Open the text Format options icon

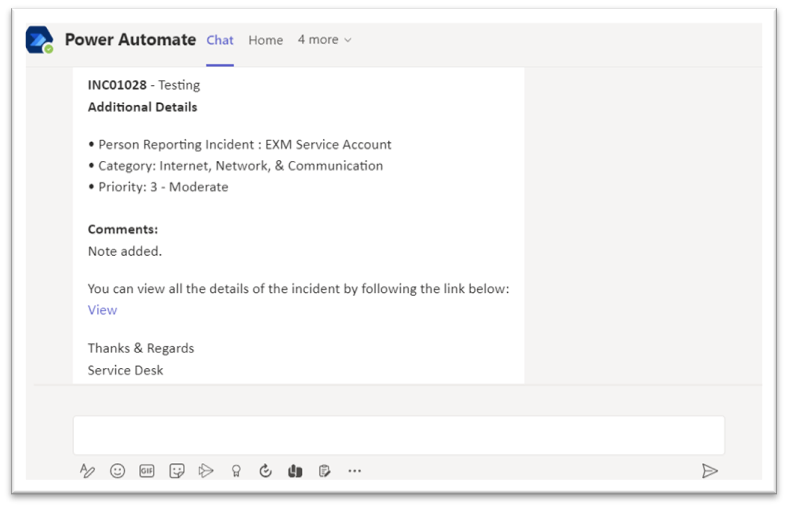[87, 471]
